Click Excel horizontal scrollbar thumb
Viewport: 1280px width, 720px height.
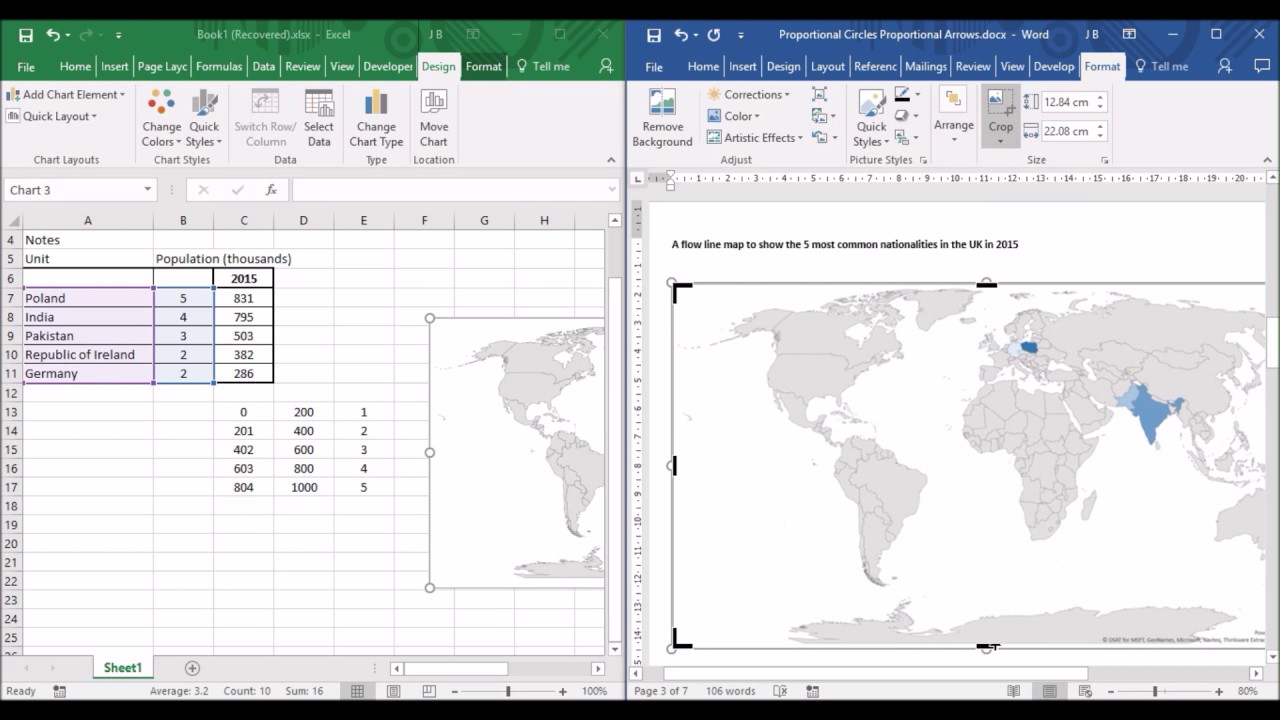click(x=456, y=668)
